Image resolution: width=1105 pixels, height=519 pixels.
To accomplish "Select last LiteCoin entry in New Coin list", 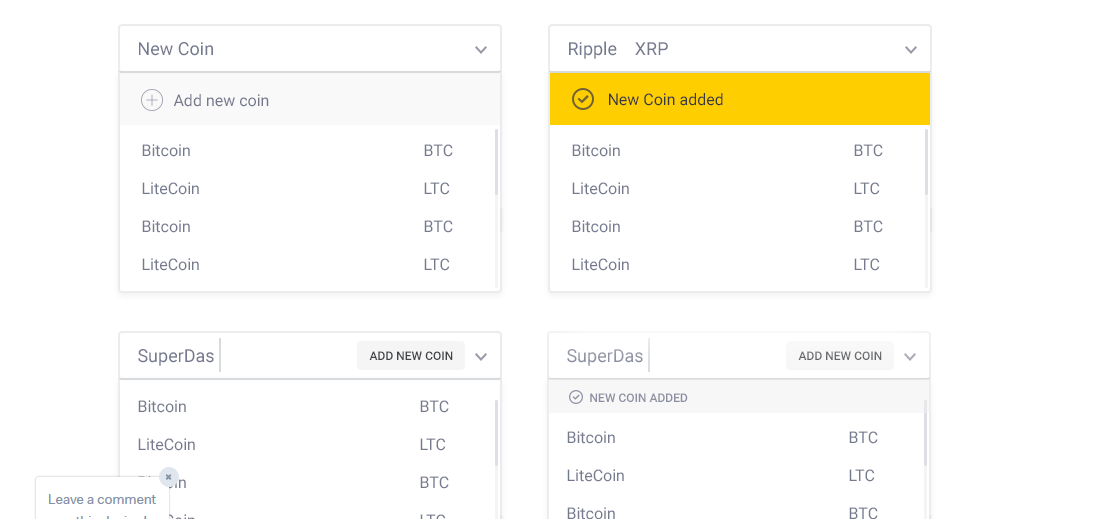I will coord(297,265).
